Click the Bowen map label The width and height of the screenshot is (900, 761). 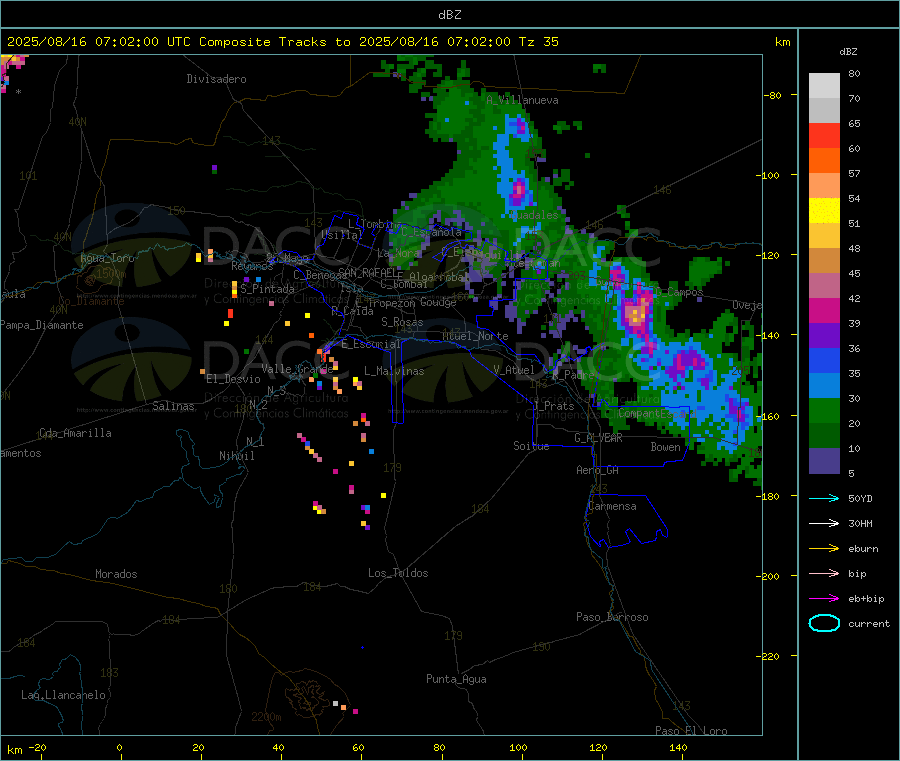[665, 447]
